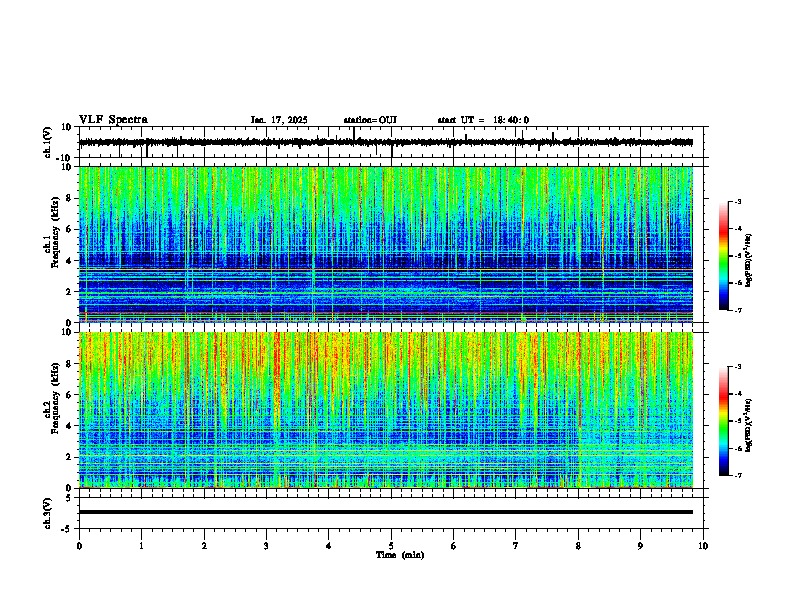Click the ch.2 spectrogram panel
Viewport: 792px width, 612px height.
point(386,410)
